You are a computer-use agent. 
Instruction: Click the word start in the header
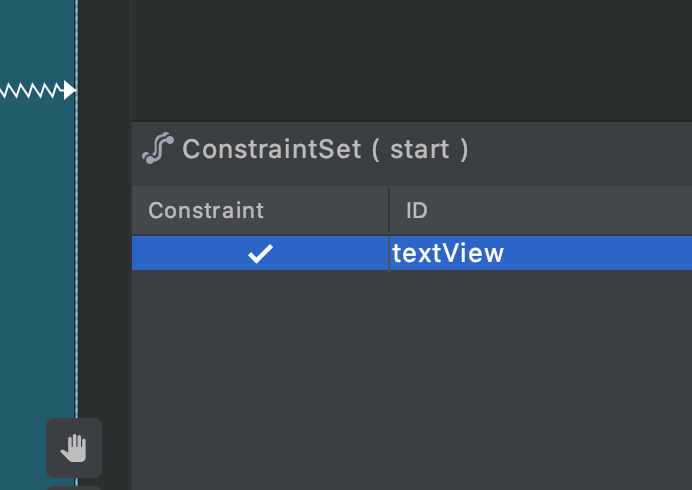420,149
